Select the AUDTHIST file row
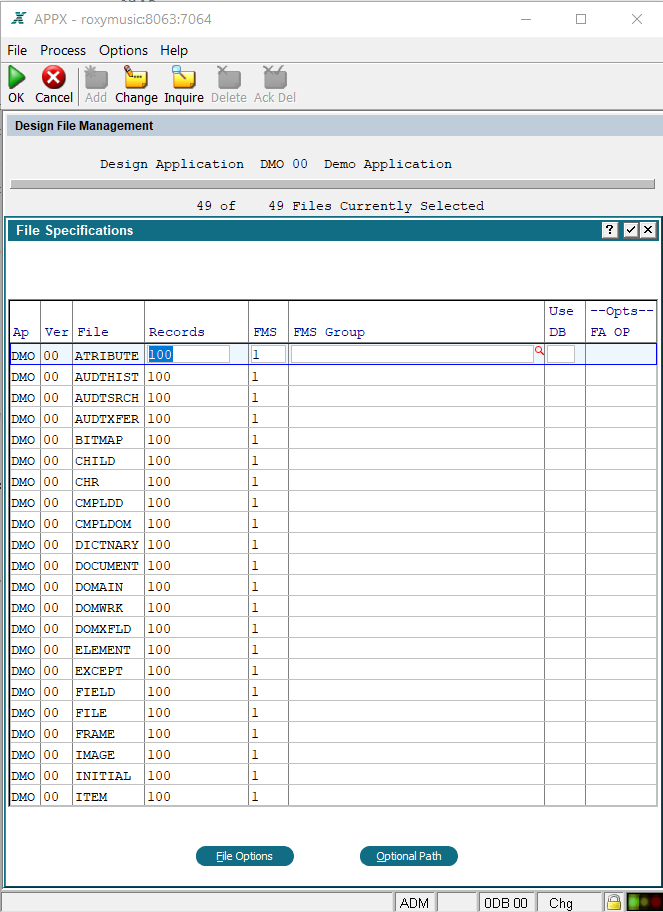663x912 pixels. [x=333, y=377]
